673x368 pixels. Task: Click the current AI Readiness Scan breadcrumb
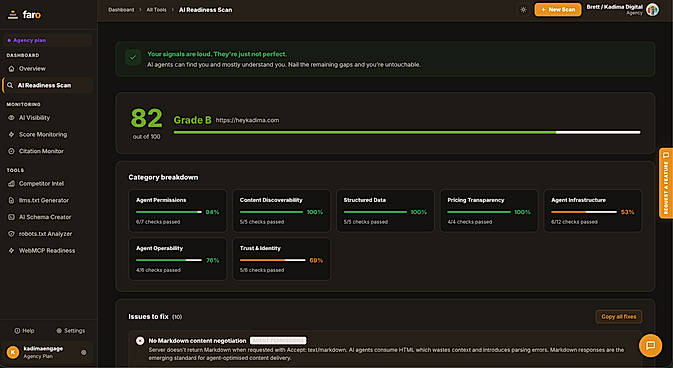point(206,10)
